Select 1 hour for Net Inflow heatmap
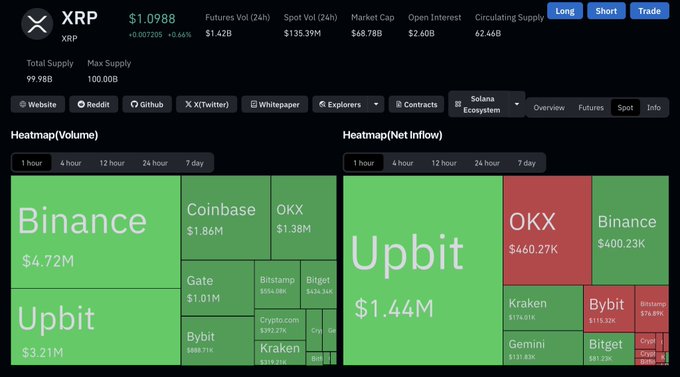The image size is (680, 377). pos(363,163)
